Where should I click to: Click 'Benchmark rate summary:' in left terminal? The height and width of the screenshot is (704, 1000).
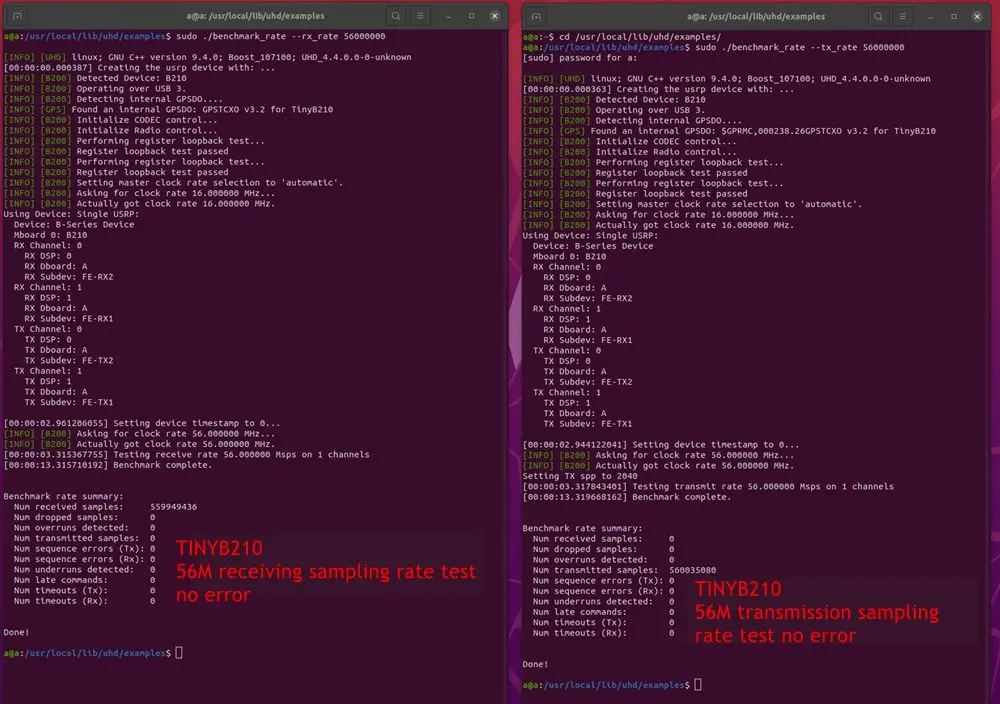coord(64,496)
